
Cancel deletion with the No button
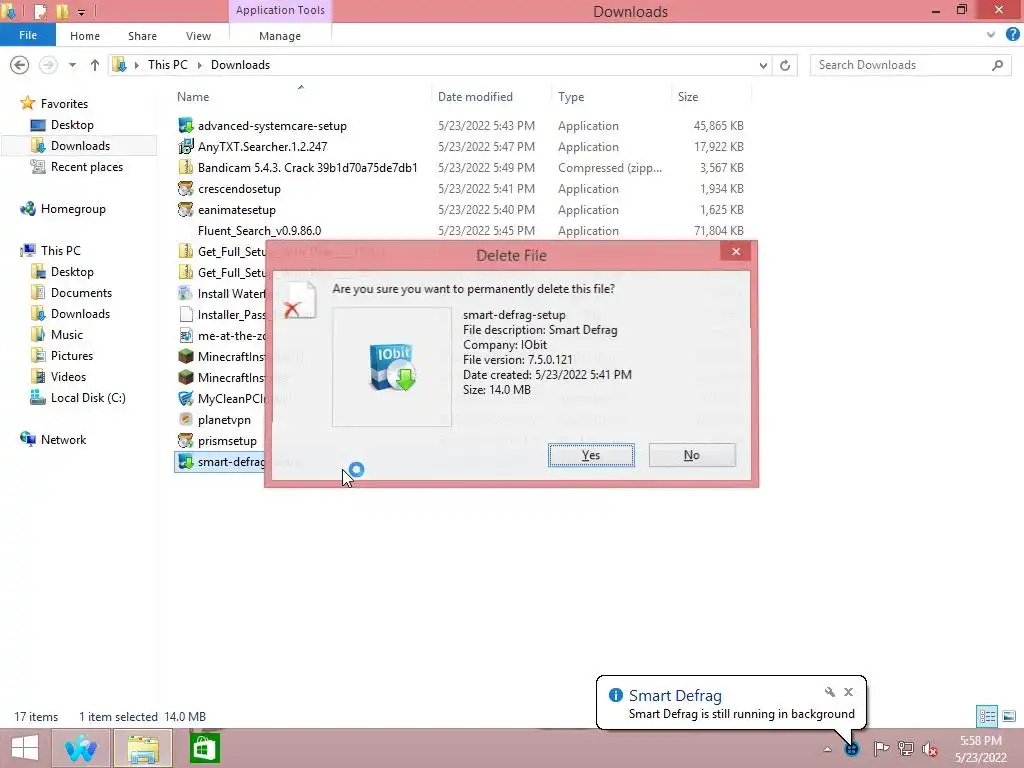[692, 455]
